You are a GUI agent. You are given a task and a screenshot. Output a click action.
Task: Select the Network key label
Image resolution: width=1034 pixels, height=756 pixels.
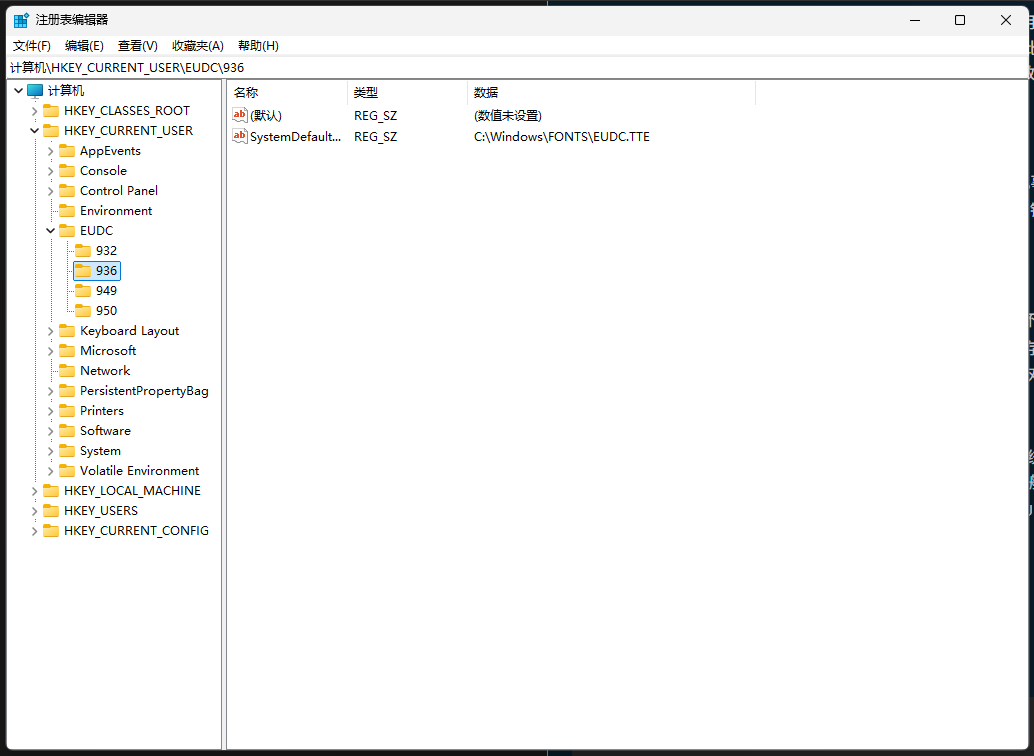(105, 371)
